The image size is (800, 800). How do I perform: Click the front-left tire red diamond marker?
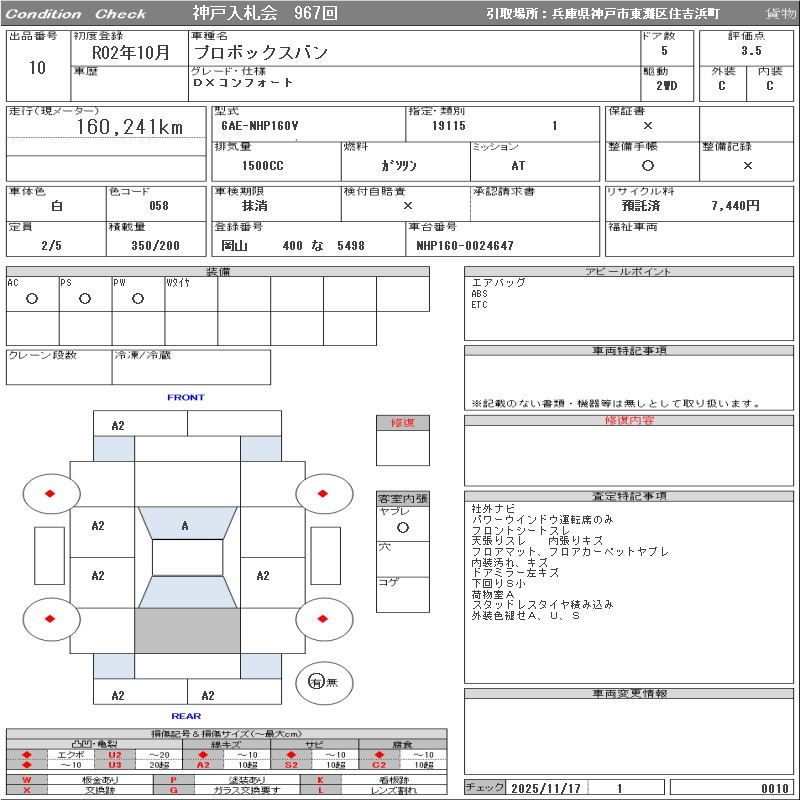click(x=50, y=493)
